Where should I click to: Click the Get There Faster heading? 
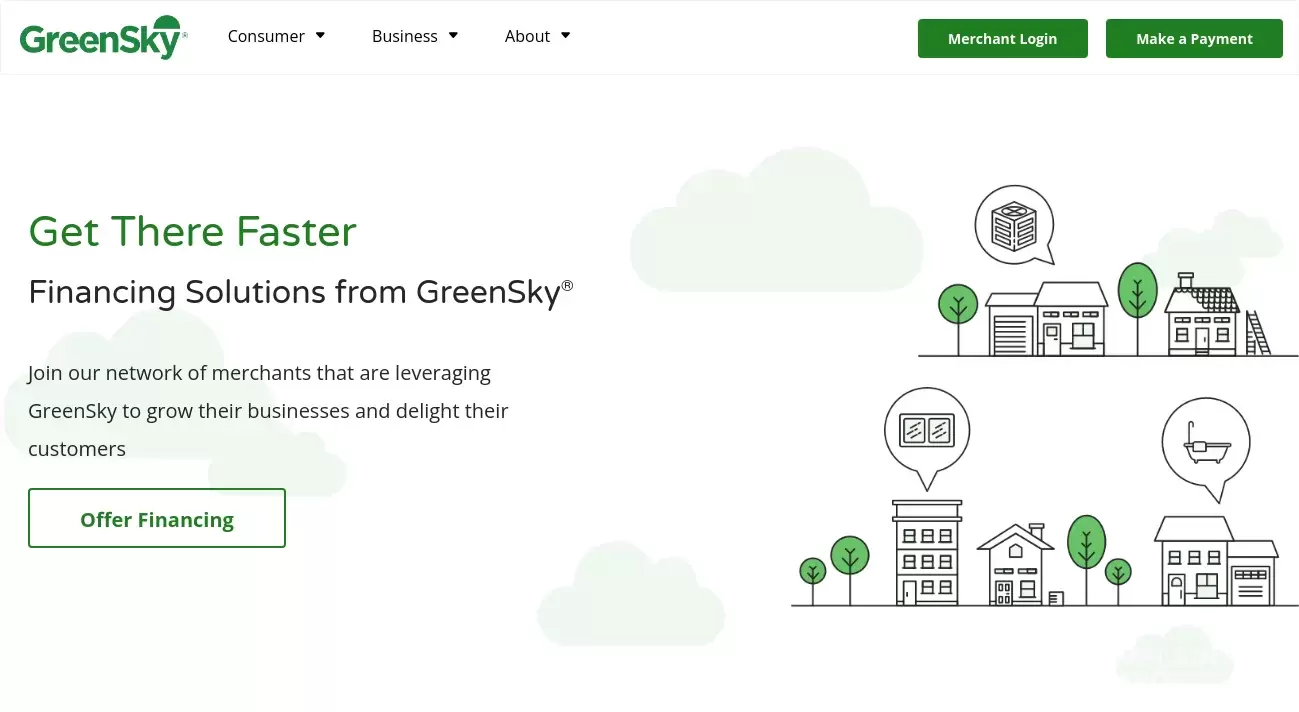[193, 232]
